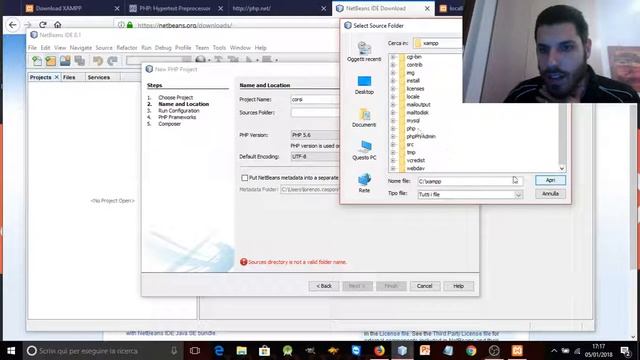Click the Sources Folder field
The height and width of the screenshot is (360, 640).
click(x=315, y=113)
